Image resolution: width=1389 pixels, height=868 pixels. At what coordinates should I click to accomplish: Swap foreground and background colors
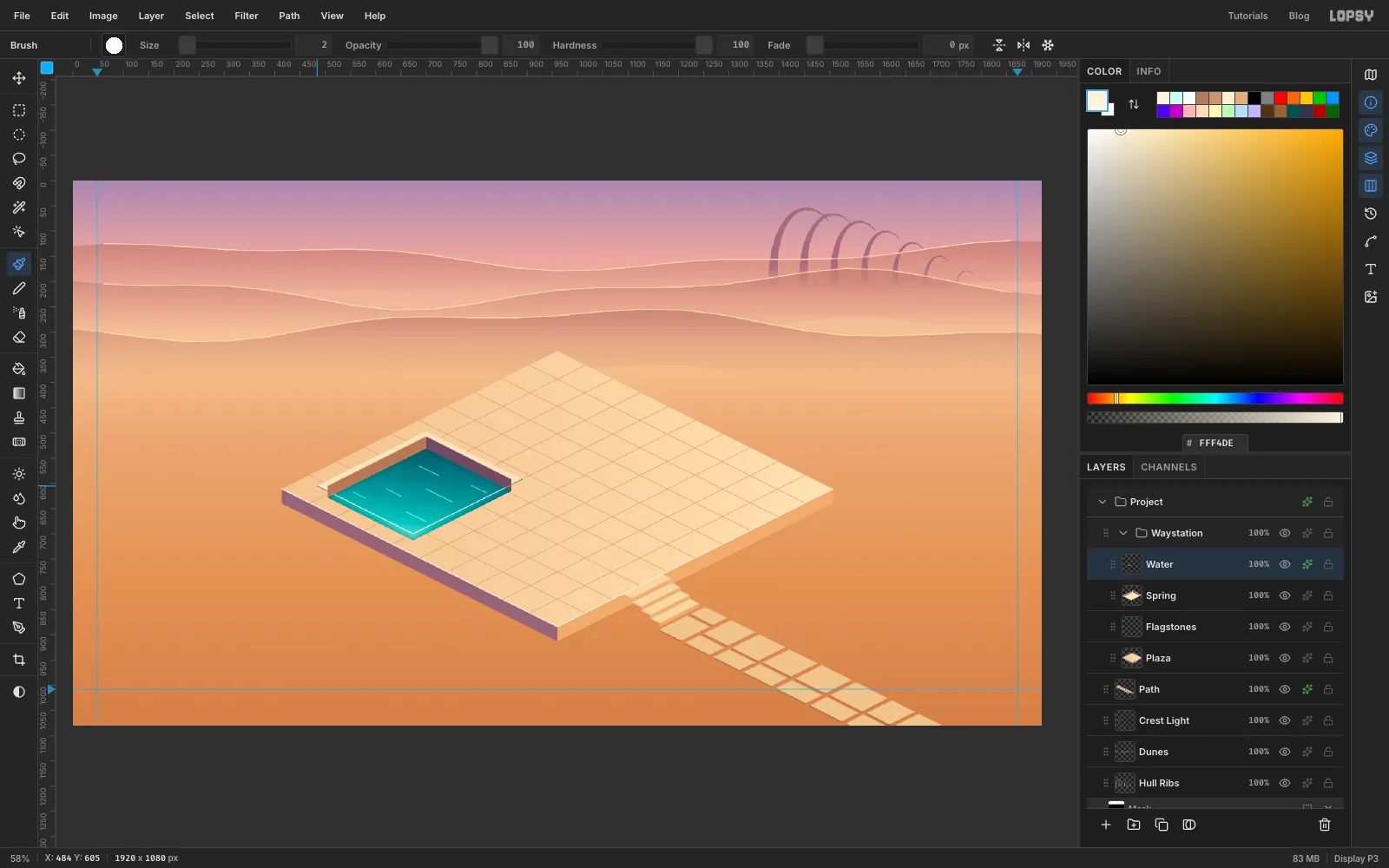pos(1134,104)
